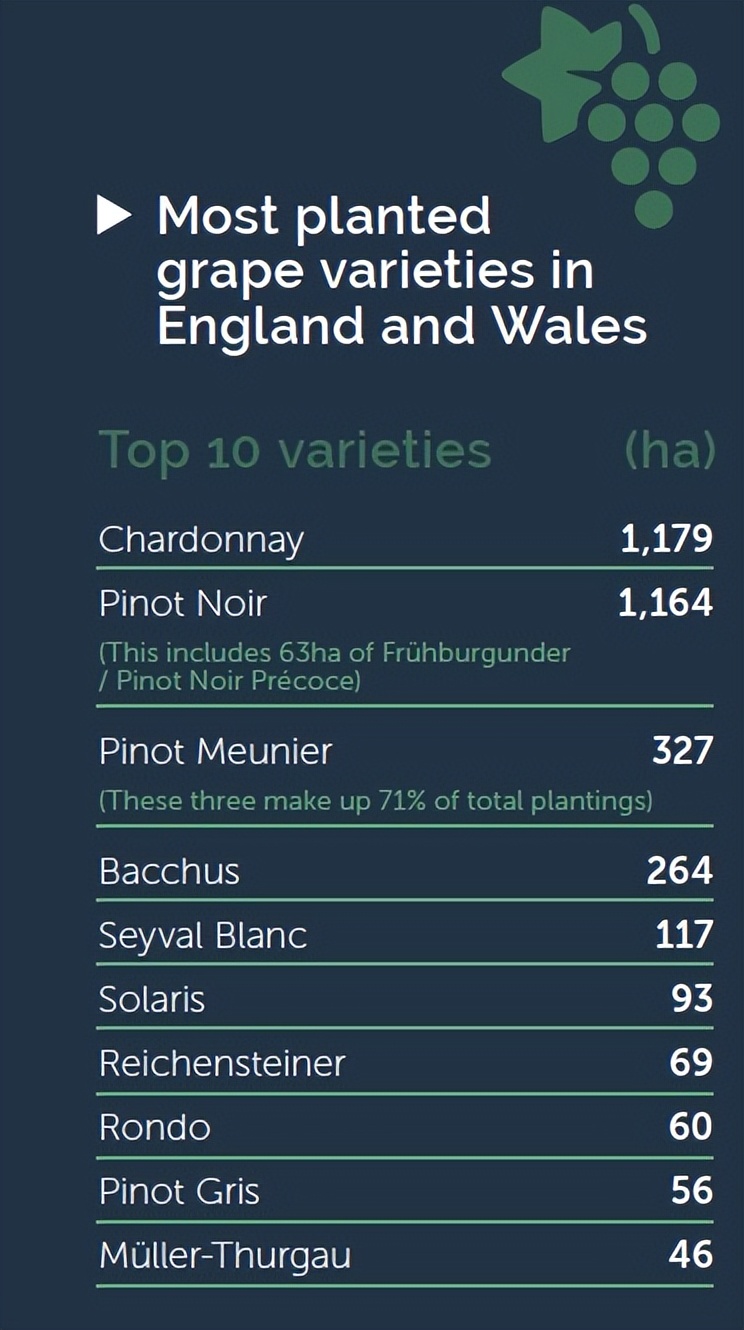The width and height of the screenshot is (744, 1330).
Task: Select the Chardonnay row label
Action: tap(201, 540)
